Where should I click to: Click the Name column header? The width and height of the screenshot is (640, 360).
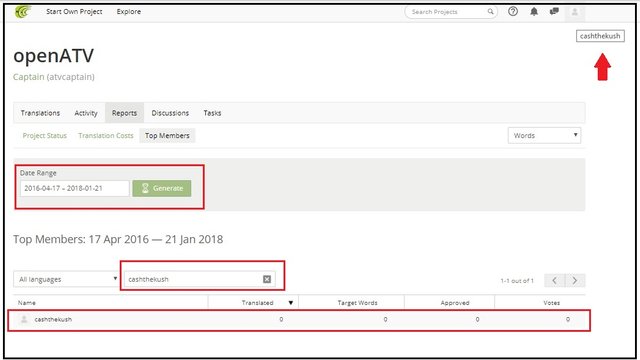point(27,303)
